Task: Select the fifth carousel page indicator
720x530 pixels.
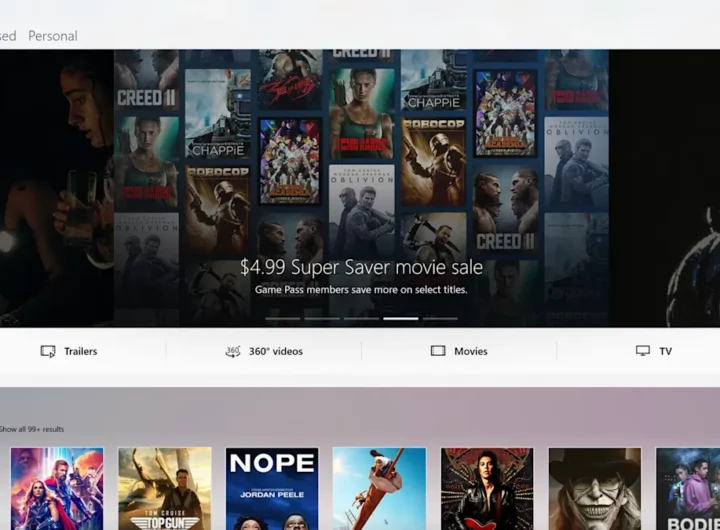Action: point(440,318)
